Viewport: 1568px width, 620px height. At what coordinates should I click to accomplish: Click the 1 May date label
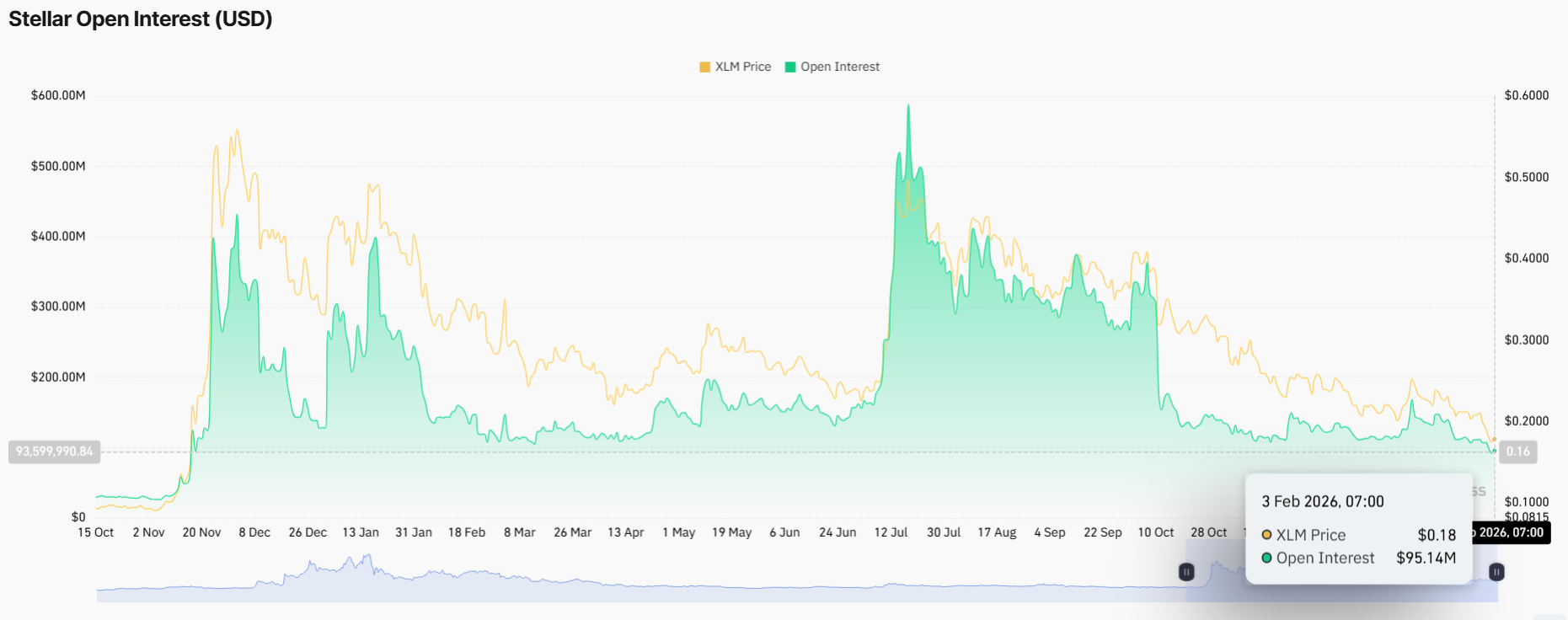click(x=679, y=532)
